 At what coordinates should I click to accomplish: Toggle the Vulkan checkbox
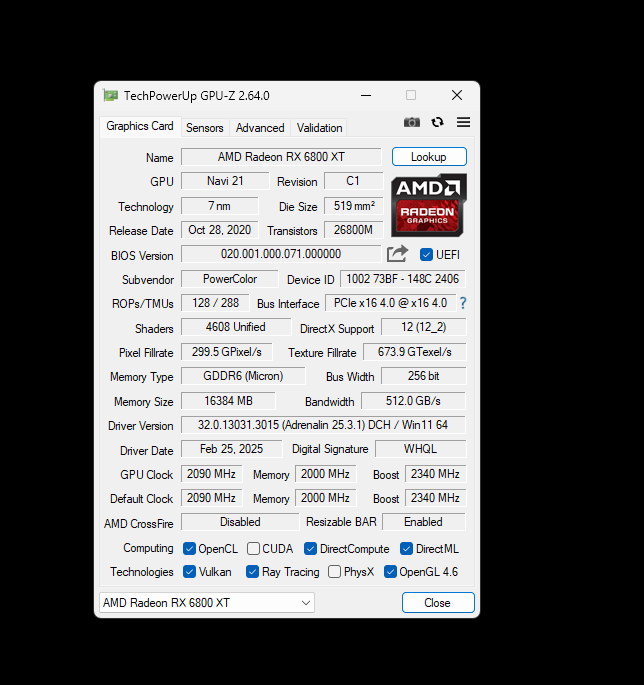click(189, 572)
